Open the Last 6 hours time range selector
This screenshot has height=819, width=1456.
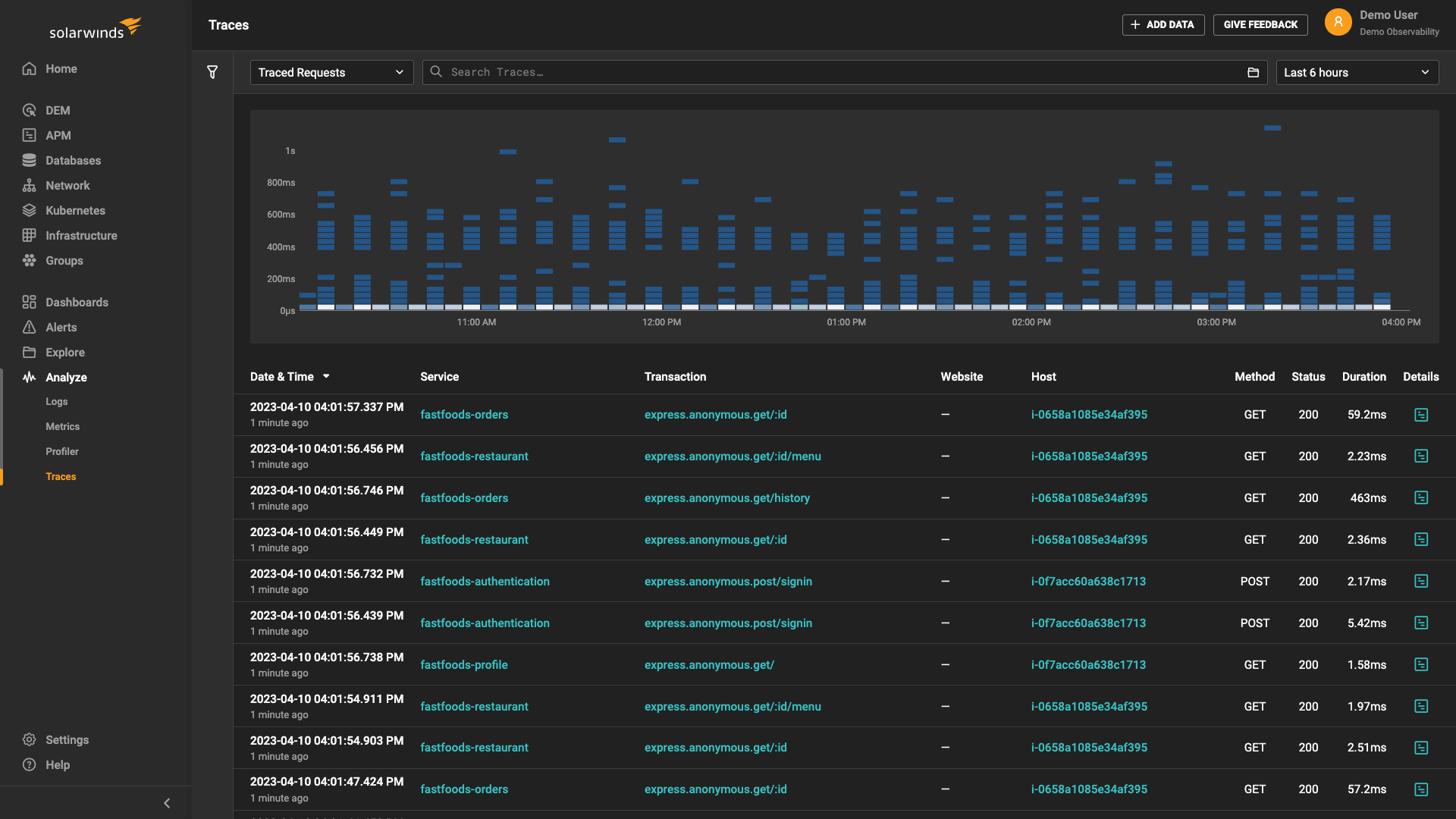click(1357, 72)
